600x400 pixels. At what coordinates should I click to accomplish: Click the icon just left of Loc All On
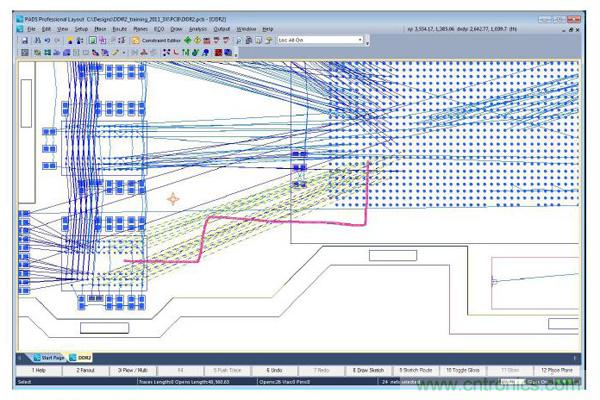[268, 40]
